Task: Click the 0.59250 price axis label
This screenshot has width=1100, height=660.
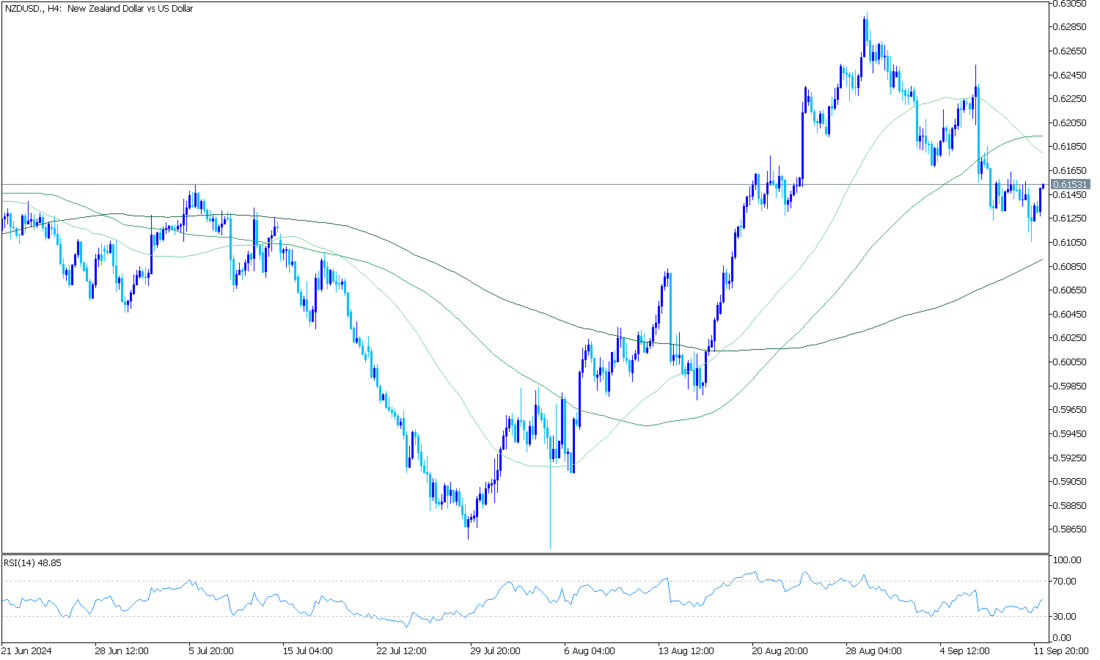Action: click(x=1070, y=458)
